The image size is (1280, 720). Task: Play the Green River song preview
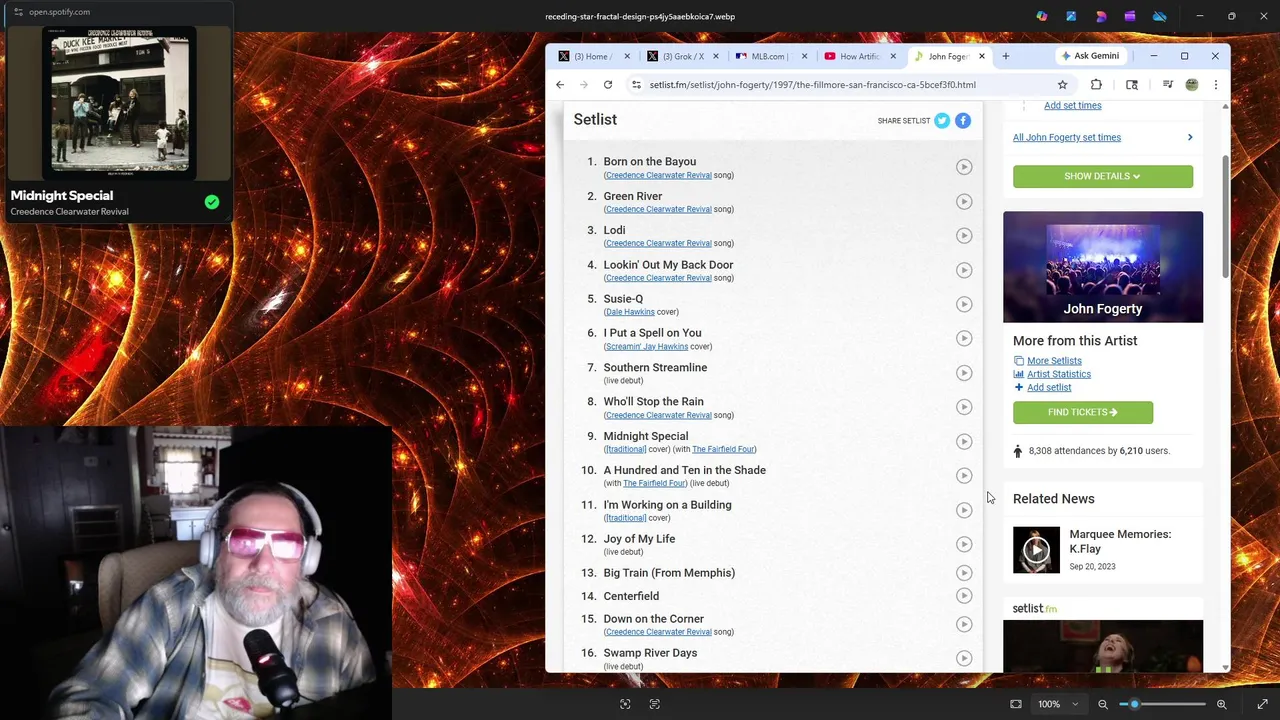click(x=964, y=201)
